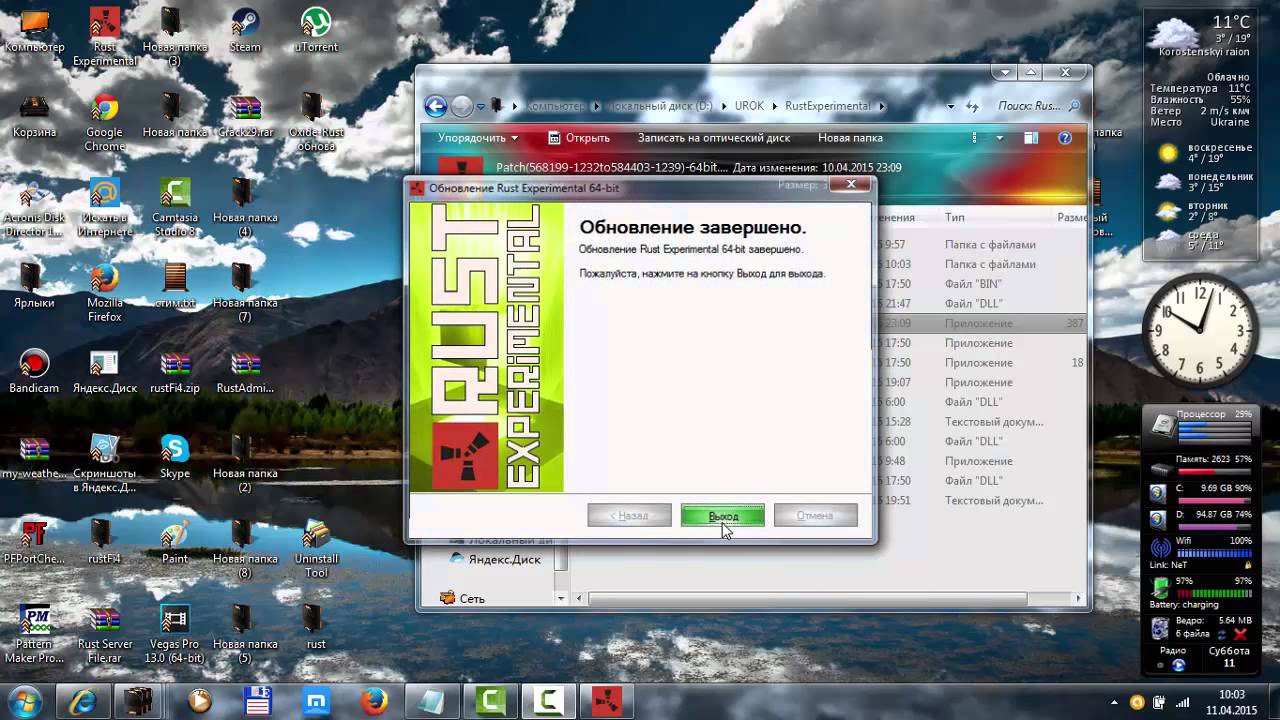Image resolution: width=1280 pixels, height=720 pixels.
Task: Click the Отмена button in the updater
Action: [x=815, y=516]
